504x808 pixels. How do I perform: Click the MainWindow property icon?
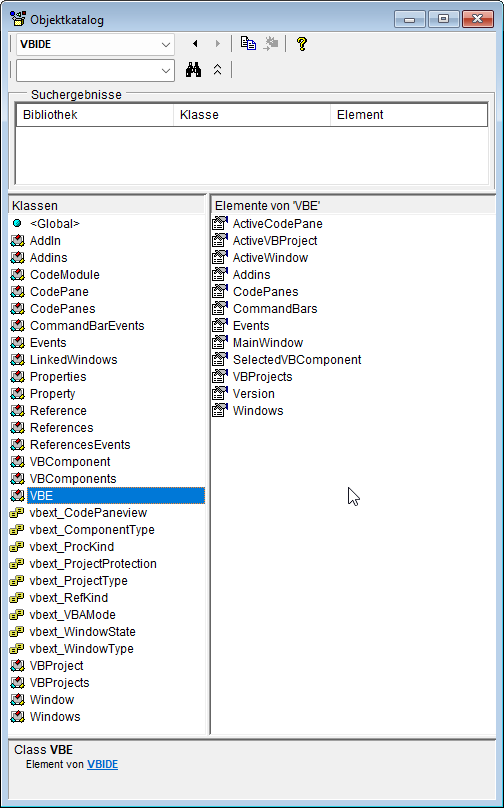click(x=220, y=343)
